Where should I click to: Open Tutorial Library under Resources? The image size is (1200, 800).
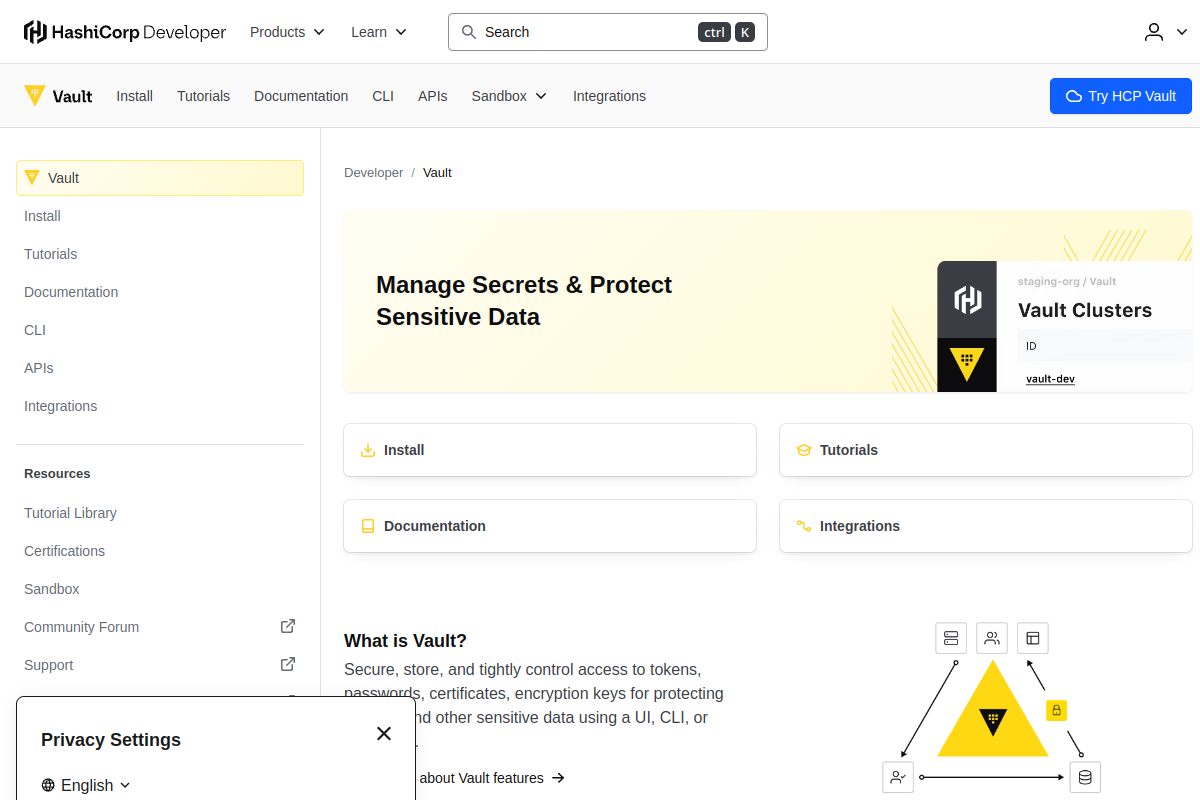tap(160, 513)
